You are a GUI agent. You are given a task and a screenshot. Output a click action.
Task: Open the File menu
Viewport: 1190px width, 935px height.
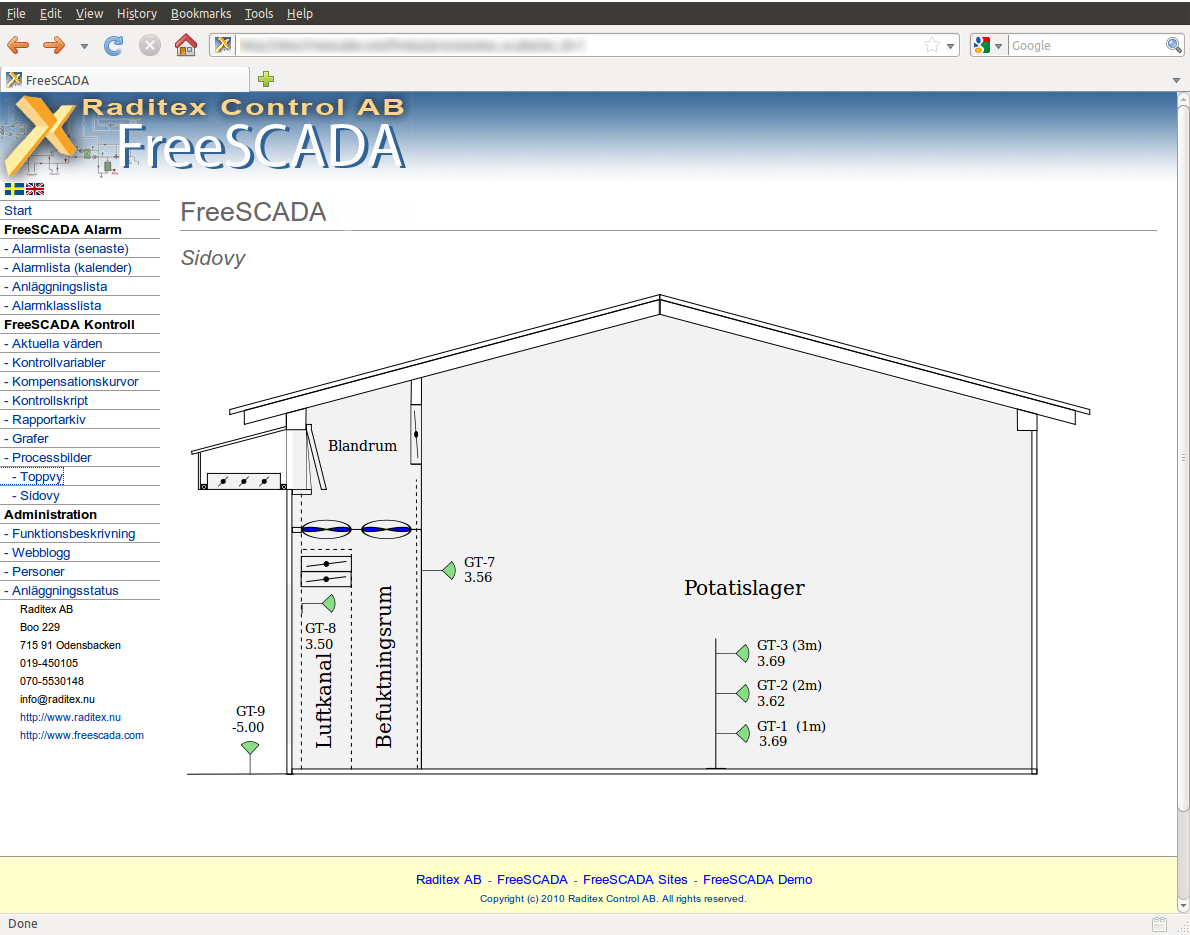coord(16,14)
